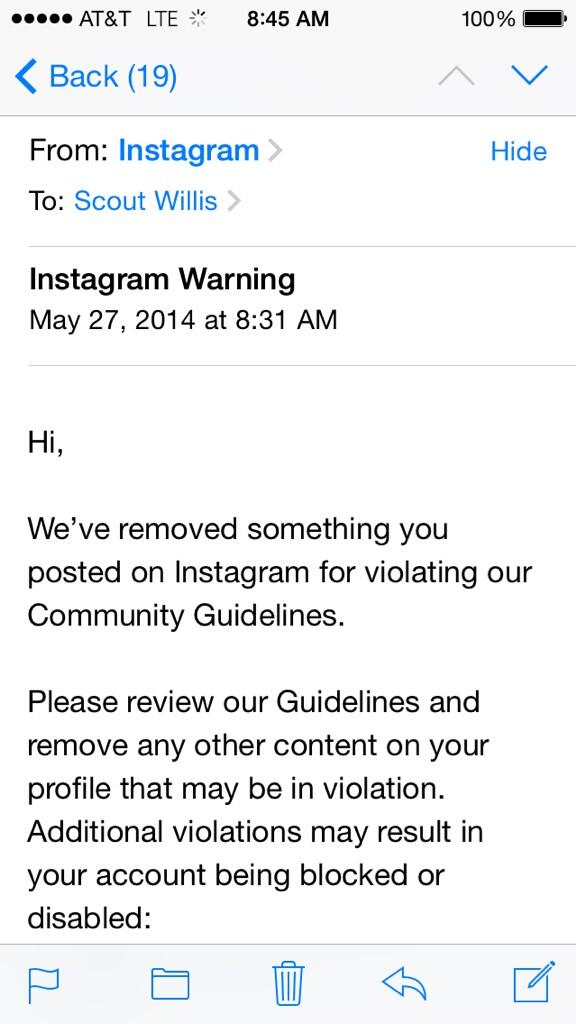The width and height of the screenshot is (576, 1024).
Task: Open the Instagram sender contact
Action: [x=188, y=152]
